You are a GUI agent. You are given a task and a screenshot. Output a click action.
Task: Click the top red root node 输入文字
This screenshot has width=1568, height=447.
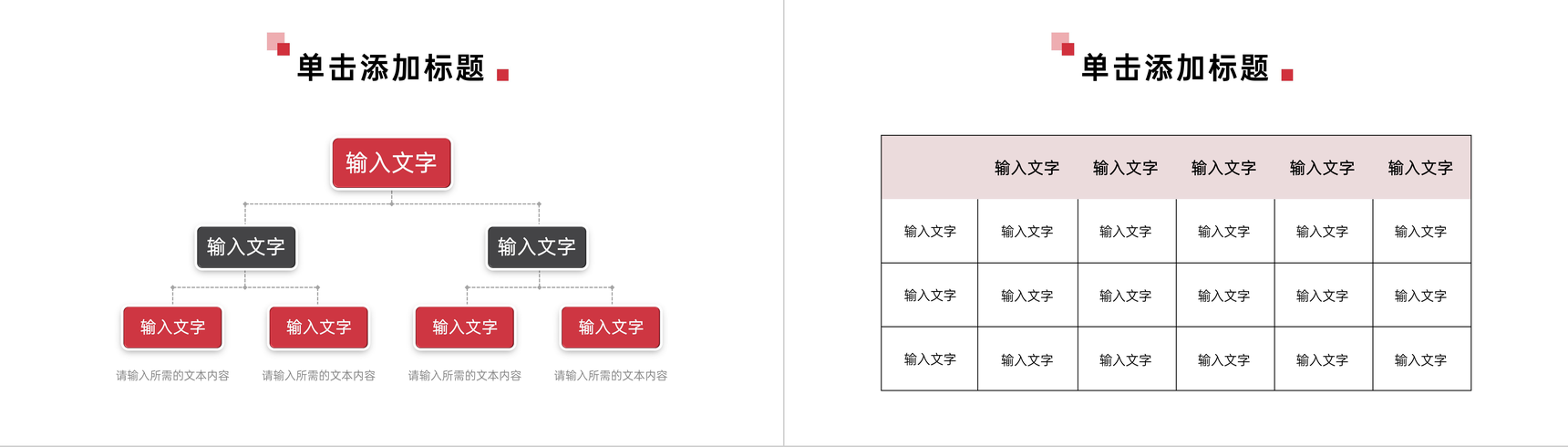pos(391,163)
